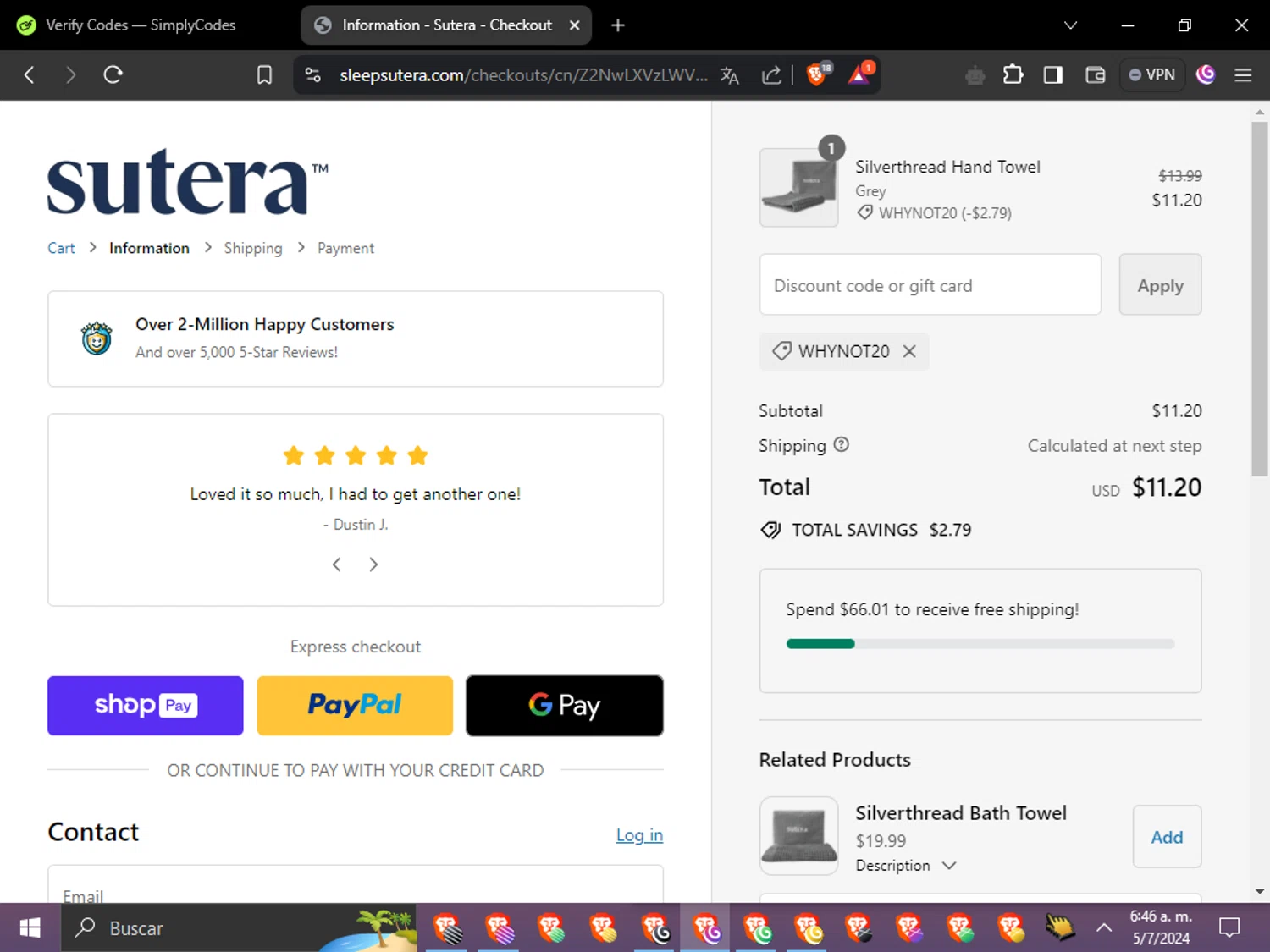Close the Sutera Checkout tab
The height and width of the screenshot is (952, 1270).
click(x=574, y=25)
